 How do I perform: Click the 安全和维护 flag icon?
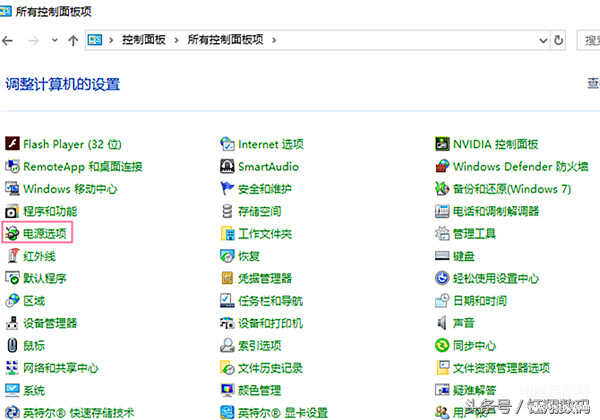pos(227,189)
